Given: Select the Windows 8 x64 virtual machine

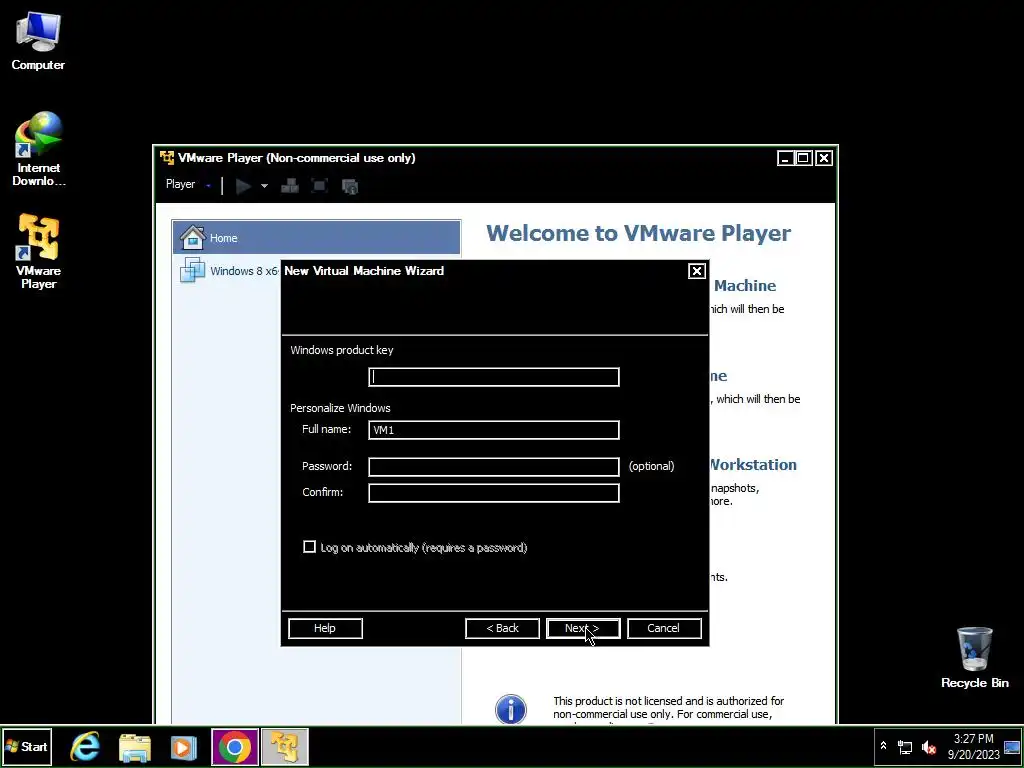Looking at the screenshot, I should point(229,270).
